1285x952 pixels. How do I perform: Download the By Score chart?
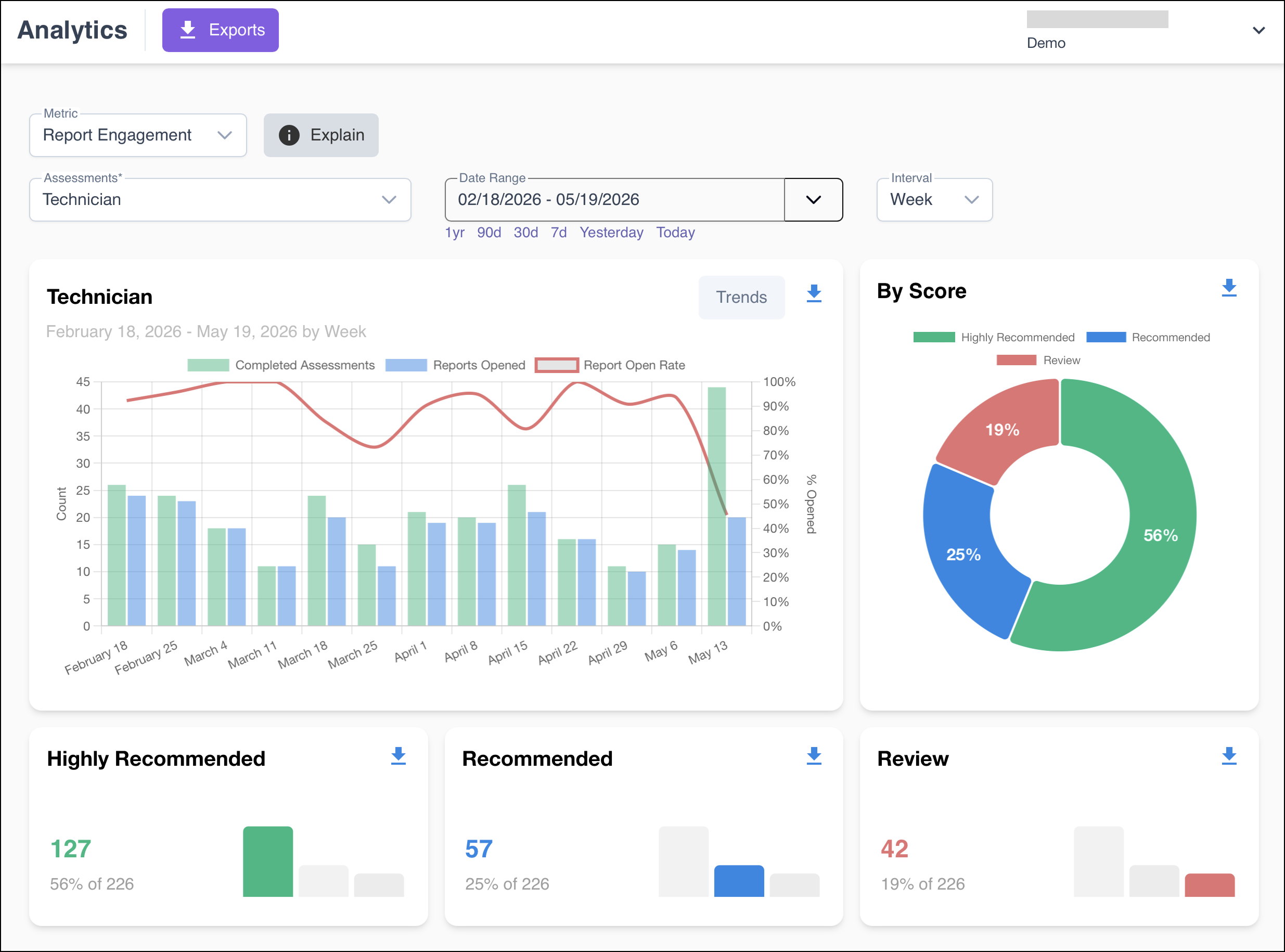(x=1229, y=288)
